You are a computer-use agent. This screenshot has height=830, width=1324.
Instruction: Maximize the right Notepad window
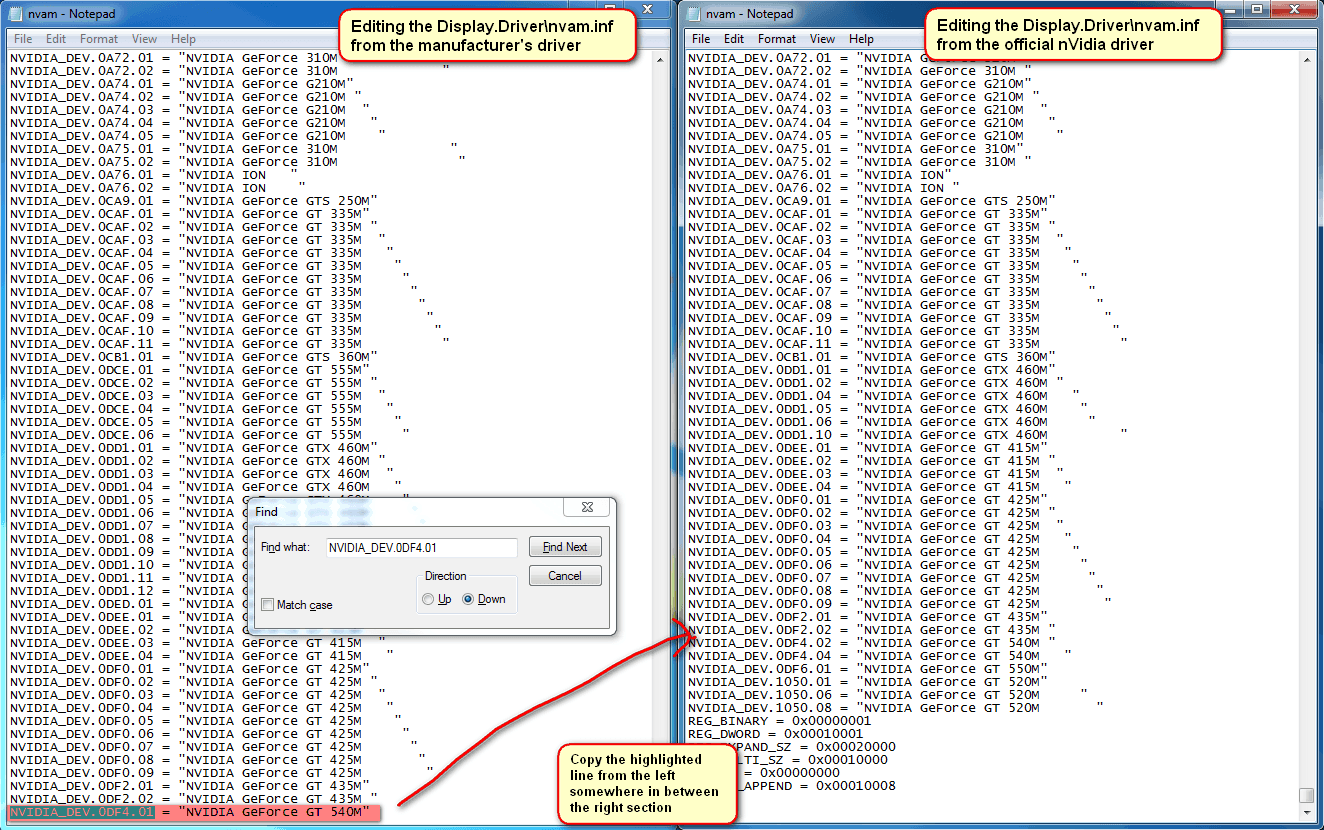[1258, 10]
